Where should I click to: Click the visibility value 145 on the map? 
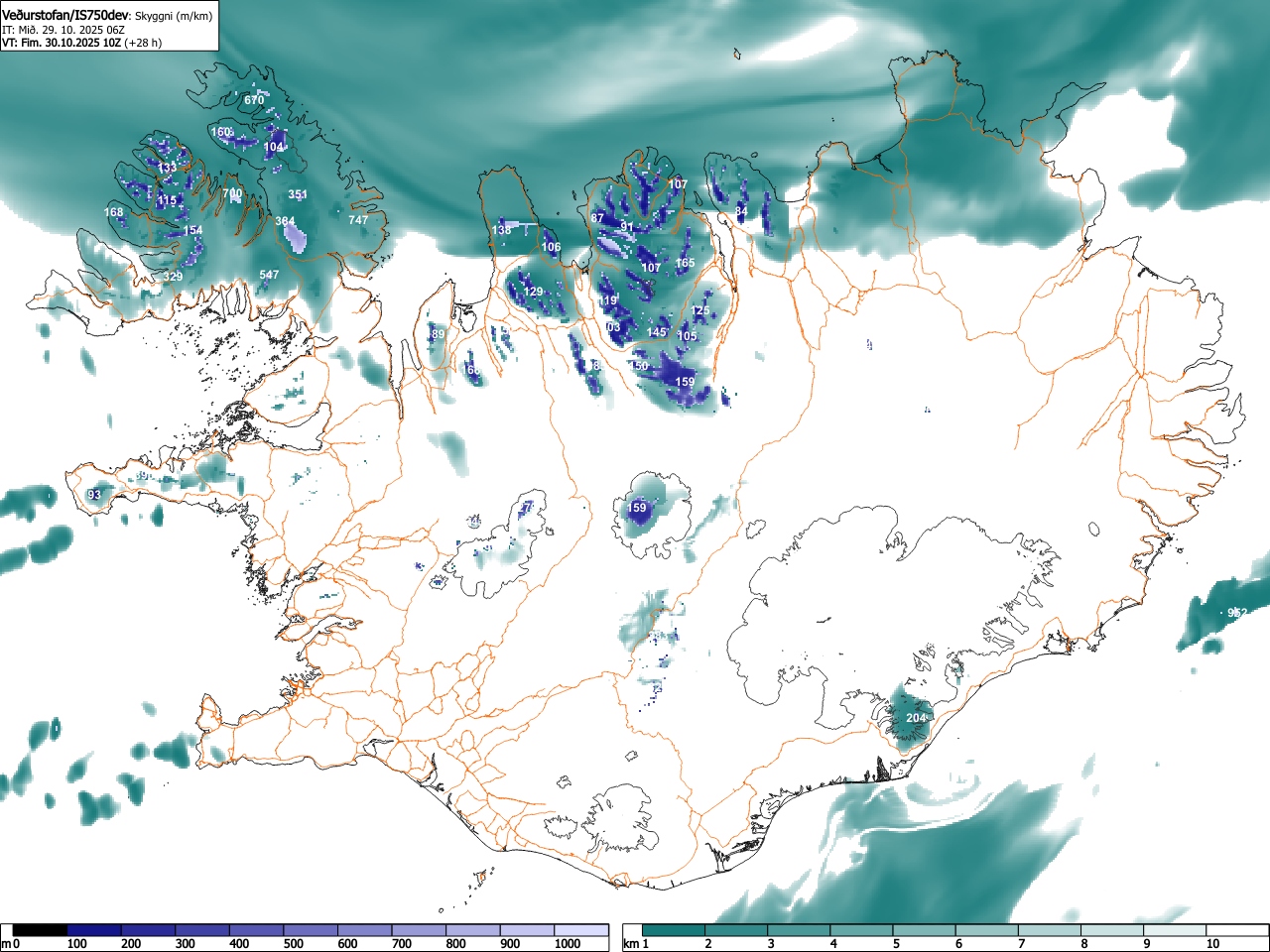coord(657,333)
